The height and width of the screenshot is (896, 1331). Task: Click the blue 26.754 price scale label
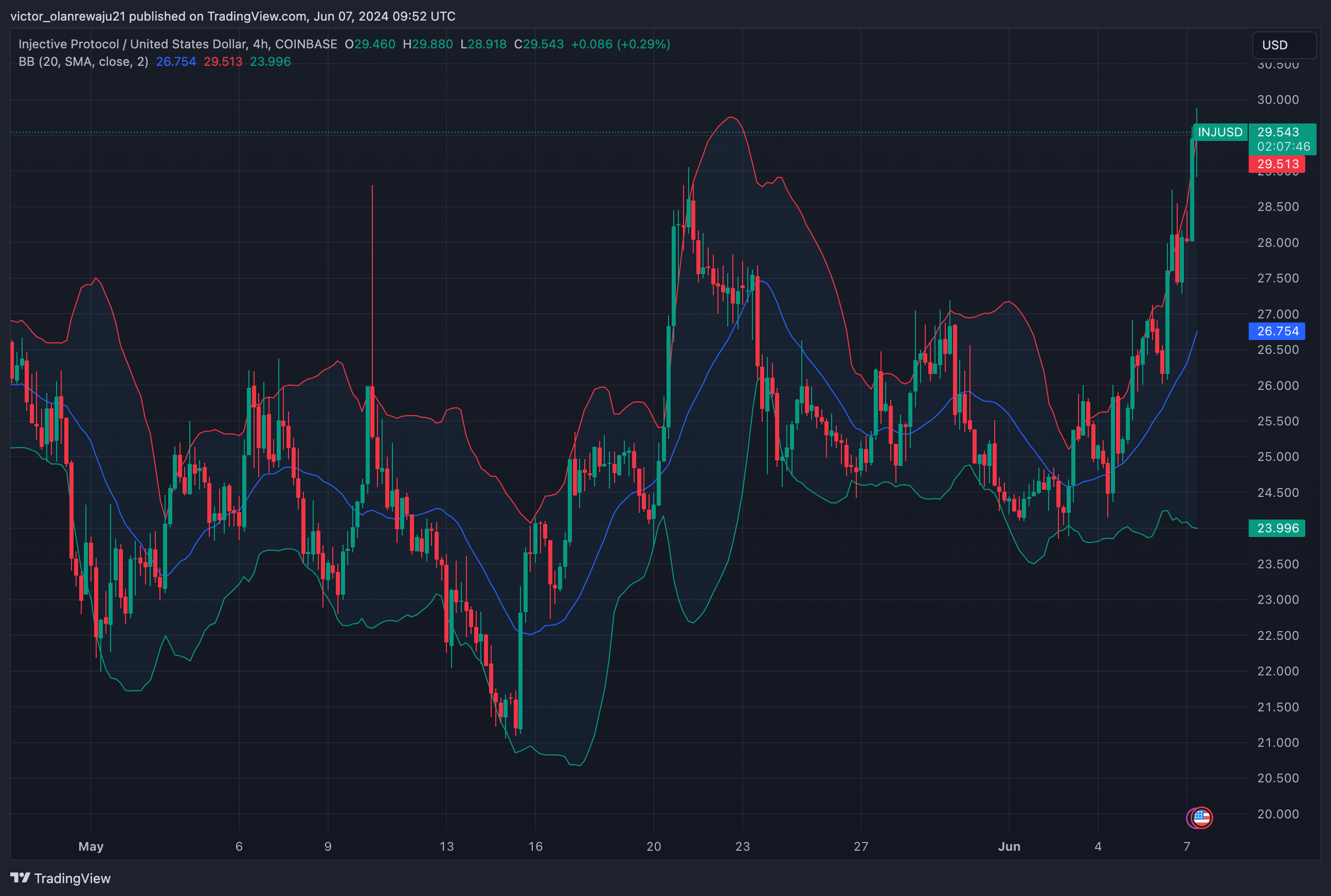[x=1278, y=331]
